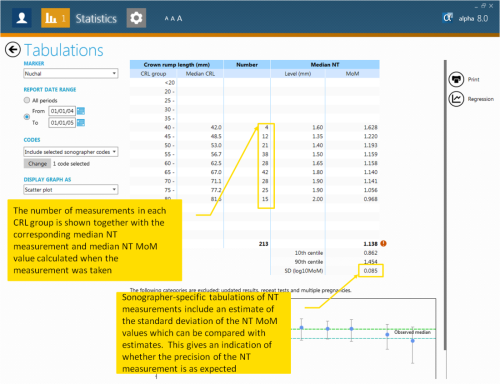Open the Marker dropdown showing Nuchal
This screenshot has width=500, height=384.
pos(71,73)
